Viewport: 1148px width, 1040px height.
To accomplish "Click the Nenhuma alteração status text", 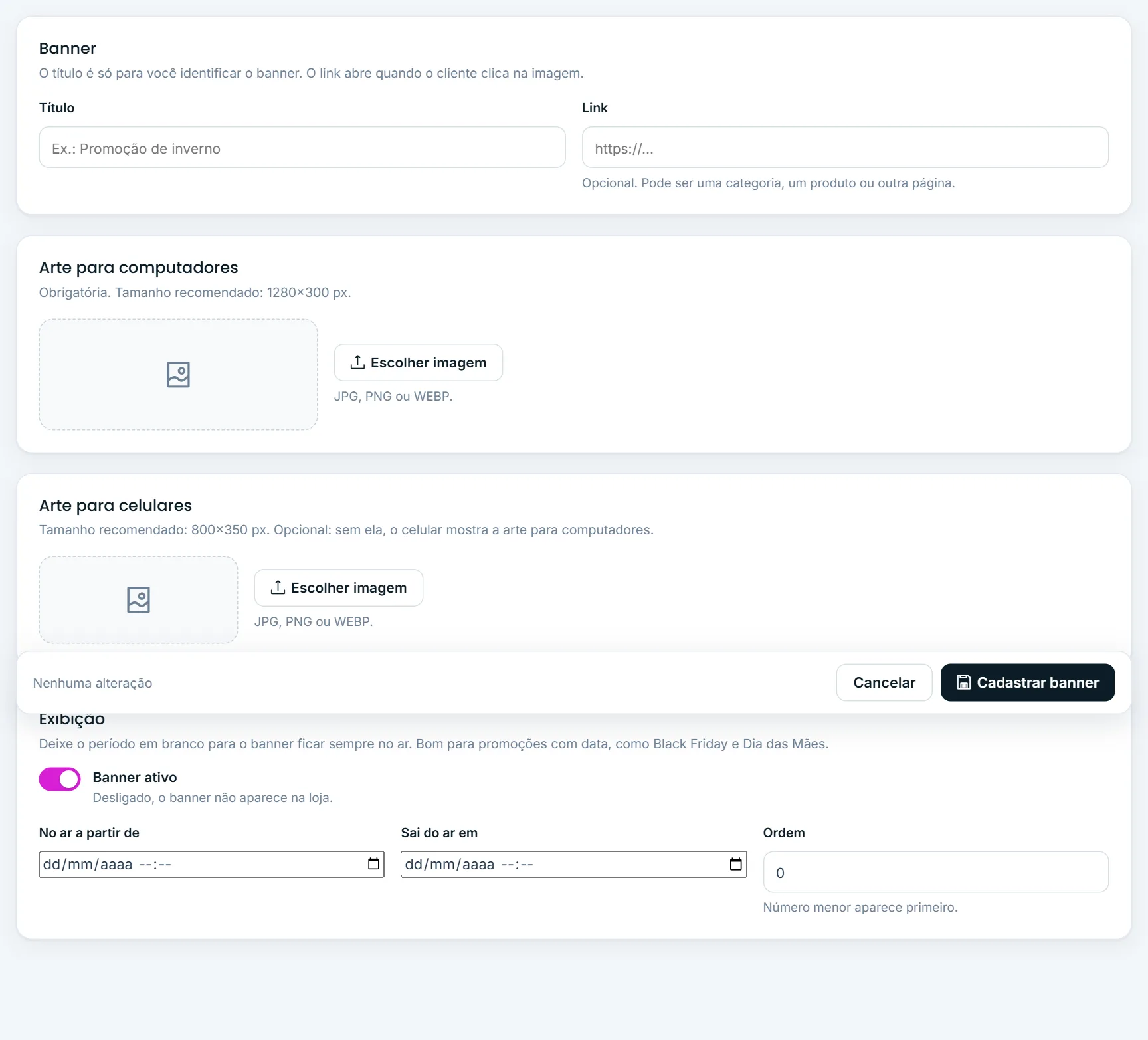I will [92, 684].
